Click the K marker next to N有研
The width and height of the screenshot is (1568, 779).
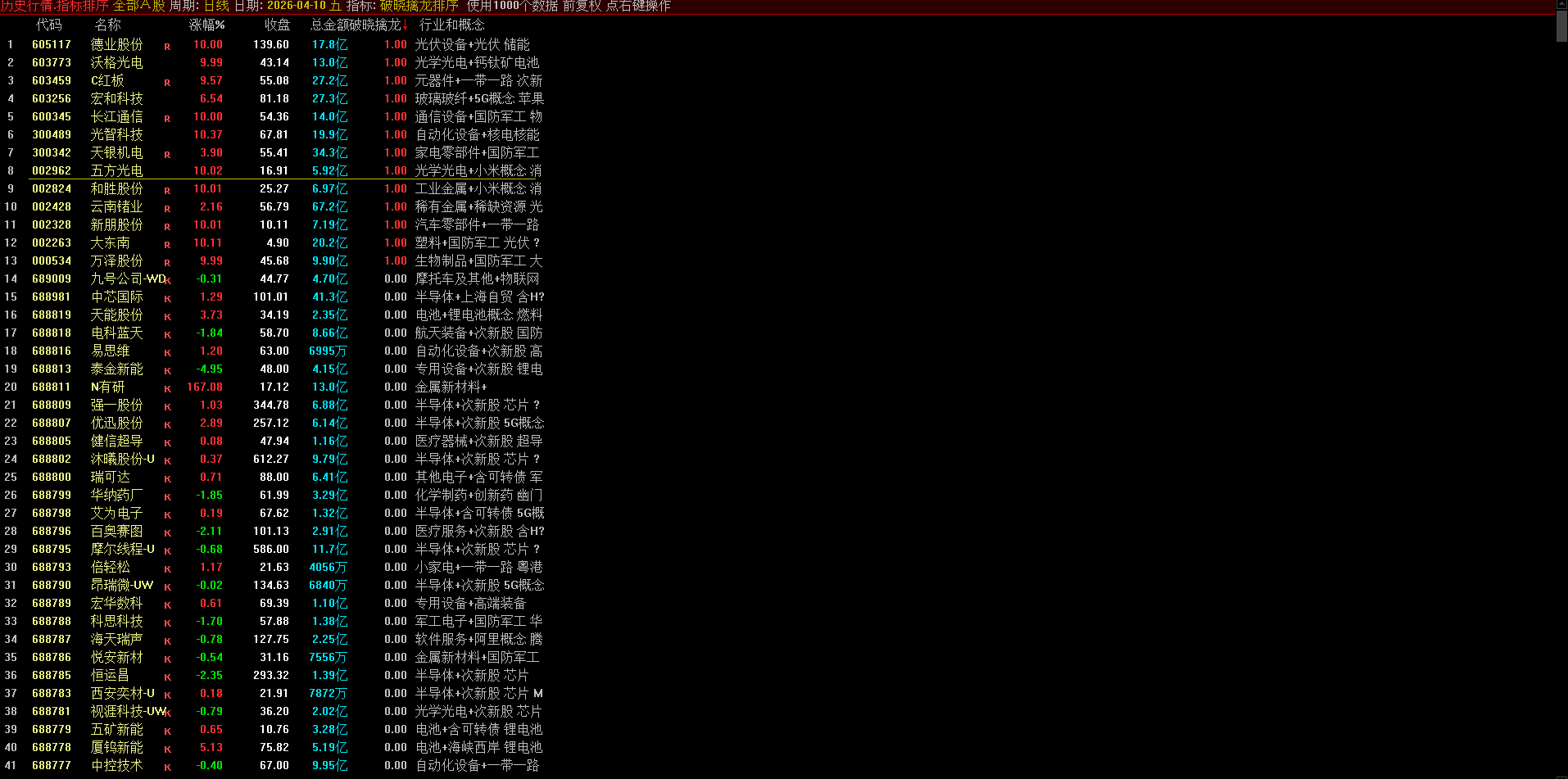pyautogui.click(x=167, y=389)
